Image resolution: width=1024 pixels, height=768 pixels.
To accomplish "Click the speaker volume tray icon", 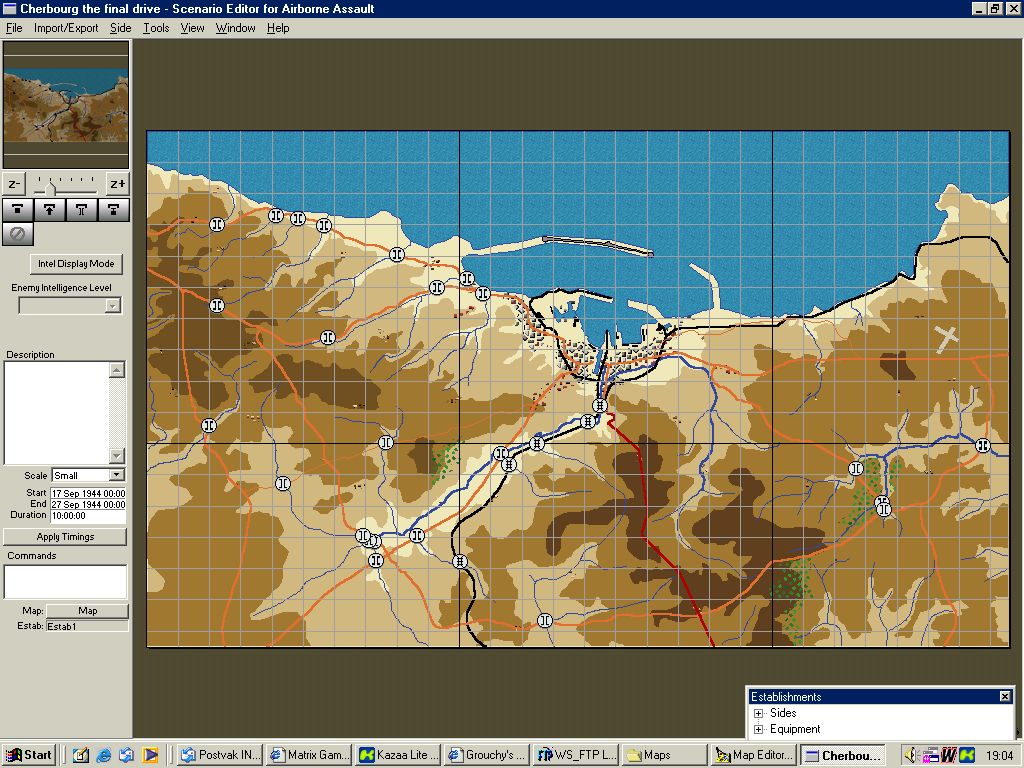I will coord(912,755).
